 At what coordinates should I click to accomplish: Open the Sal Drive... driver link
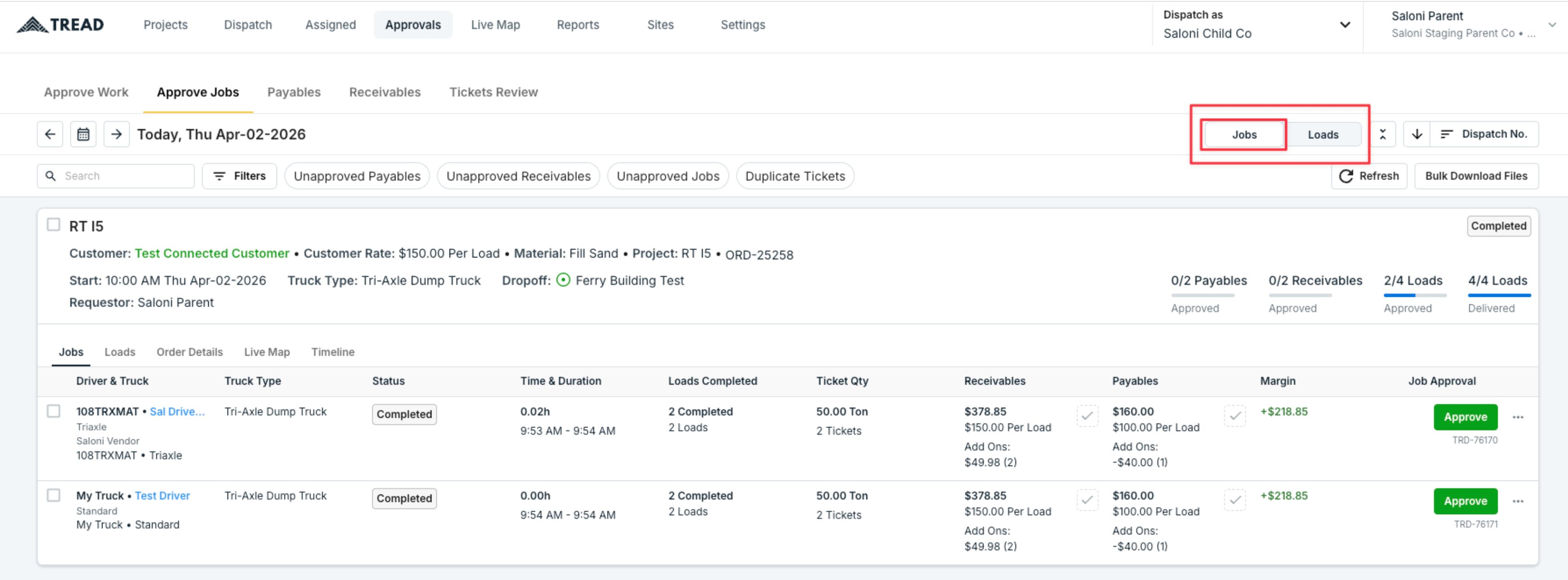click(x=177, y=411)
